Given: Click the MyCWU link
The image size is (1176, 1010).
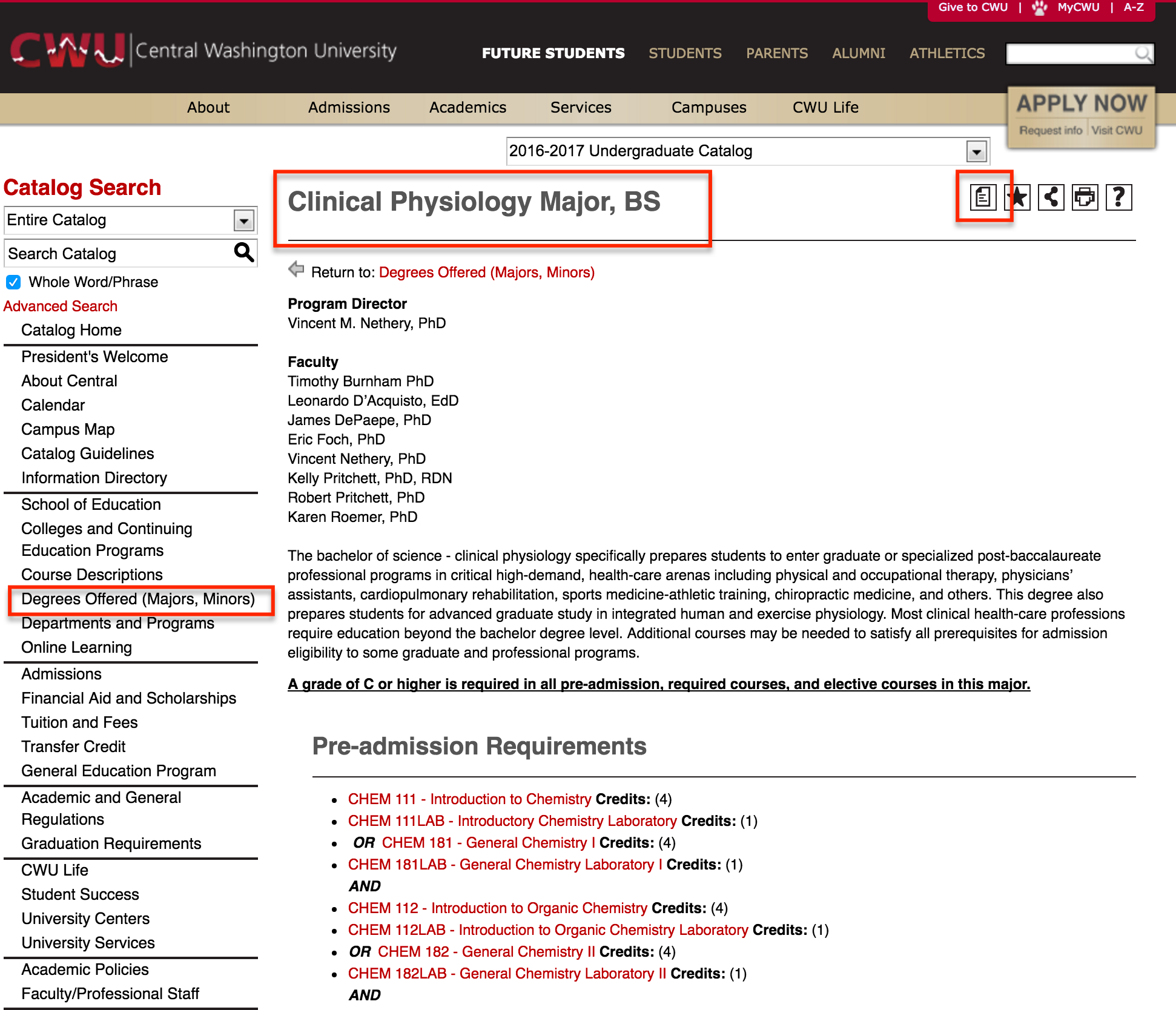Looking at the screenshot, I should pyautogui.click(x=1079, y=7).
